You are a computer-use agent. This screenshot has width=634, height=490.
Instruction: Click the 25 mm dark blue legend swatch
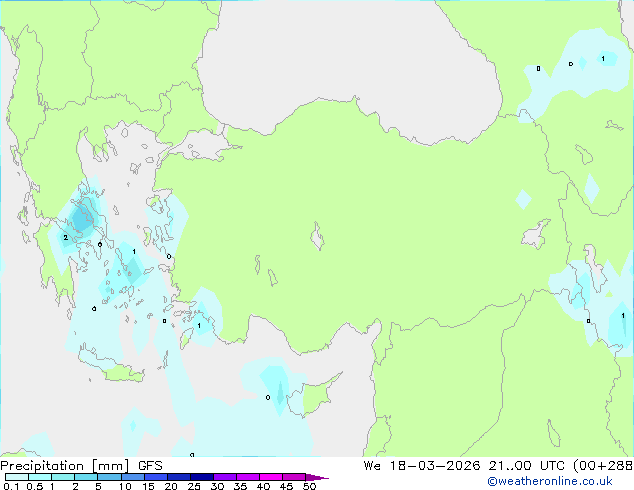pyautogui.click(x=202, y=477)
